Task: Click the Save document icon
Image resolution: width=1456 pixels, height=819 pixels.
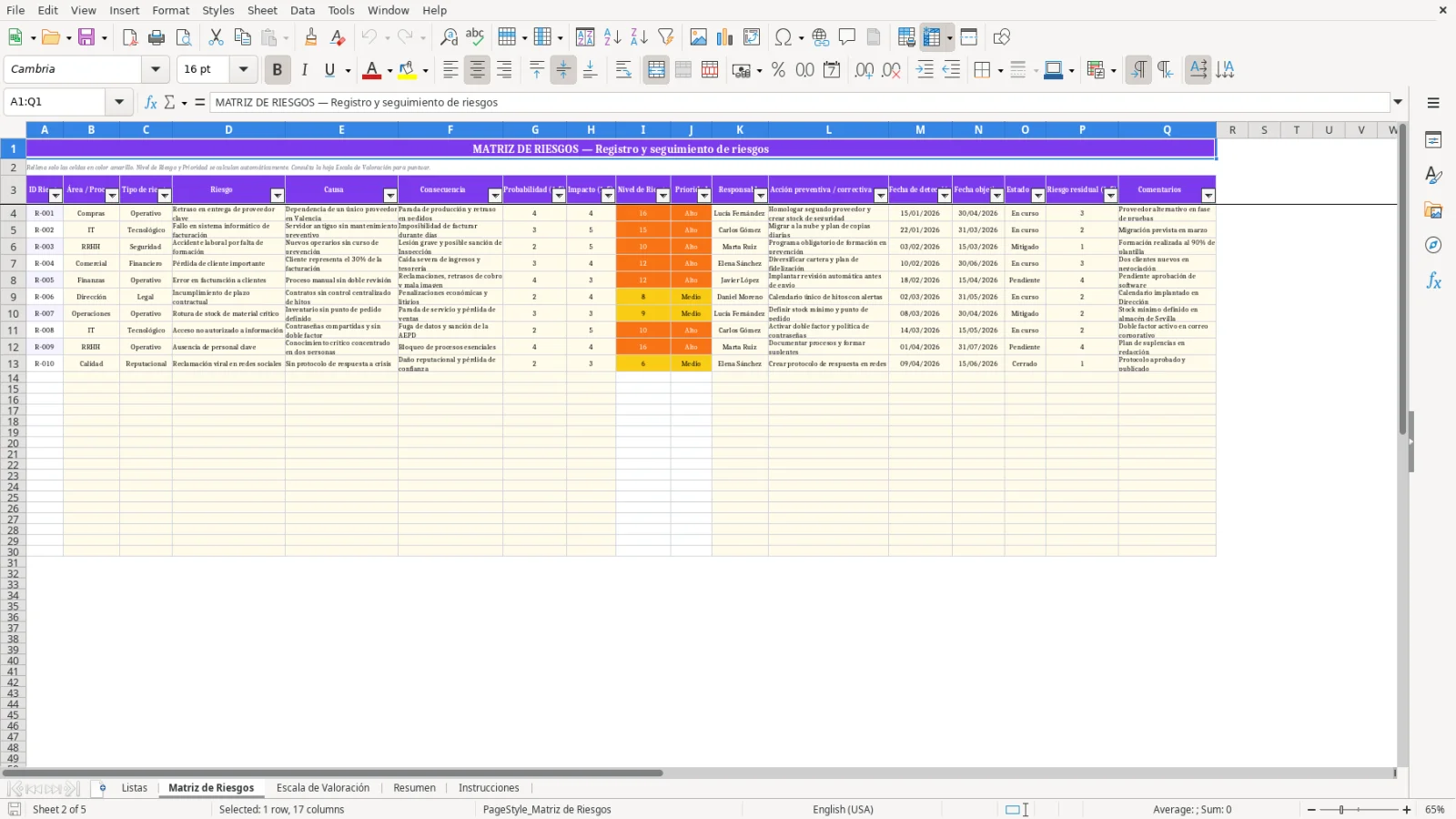Action: click(86, 37)
